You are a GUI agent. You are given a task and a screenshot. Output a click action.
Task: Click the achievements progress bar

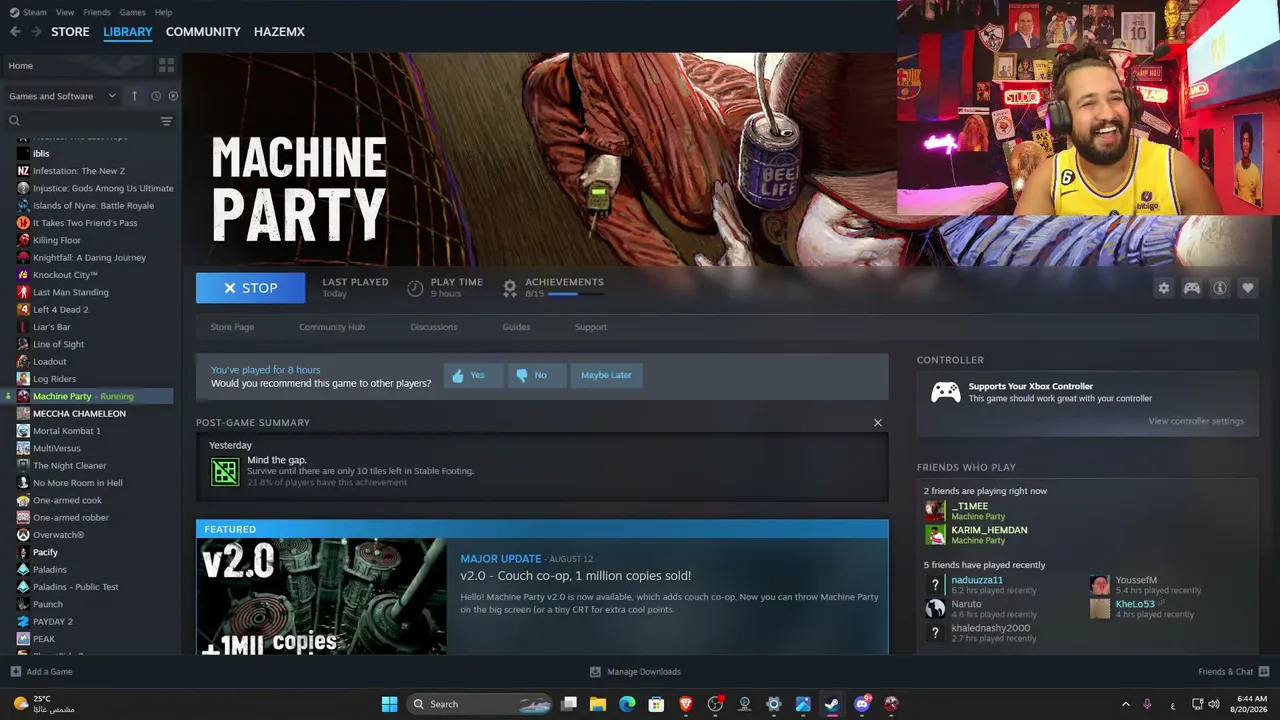(576, 294)
